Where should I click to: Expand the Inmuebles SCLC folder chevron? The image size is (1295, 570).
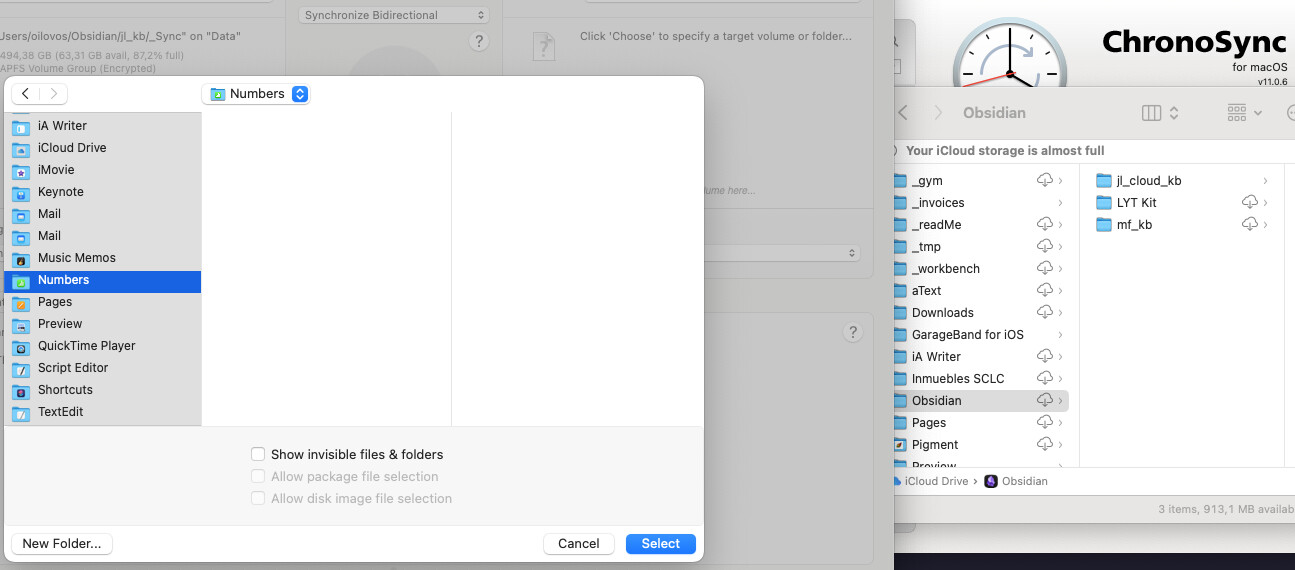pyautogui.click(x=1060, y=379)
